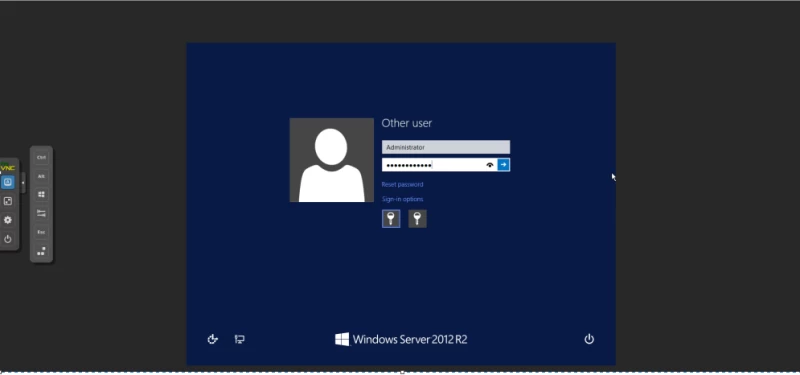Click the user avatar picture
This screenshot has height=375, width=800.
pyautogui.click(x=332, y=160)
